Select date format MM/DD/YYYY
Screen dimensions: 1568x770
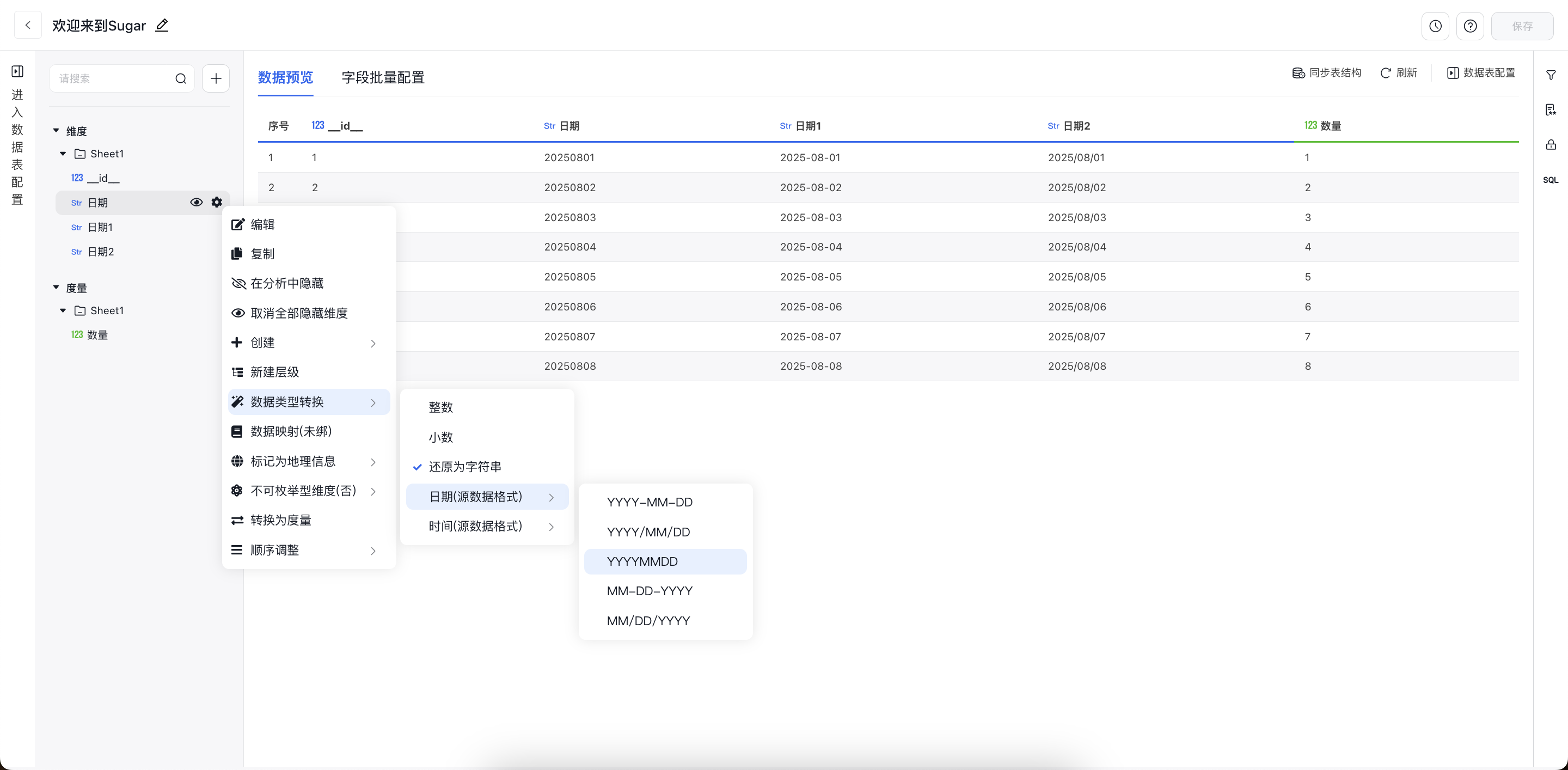click(x=665, y=621)
